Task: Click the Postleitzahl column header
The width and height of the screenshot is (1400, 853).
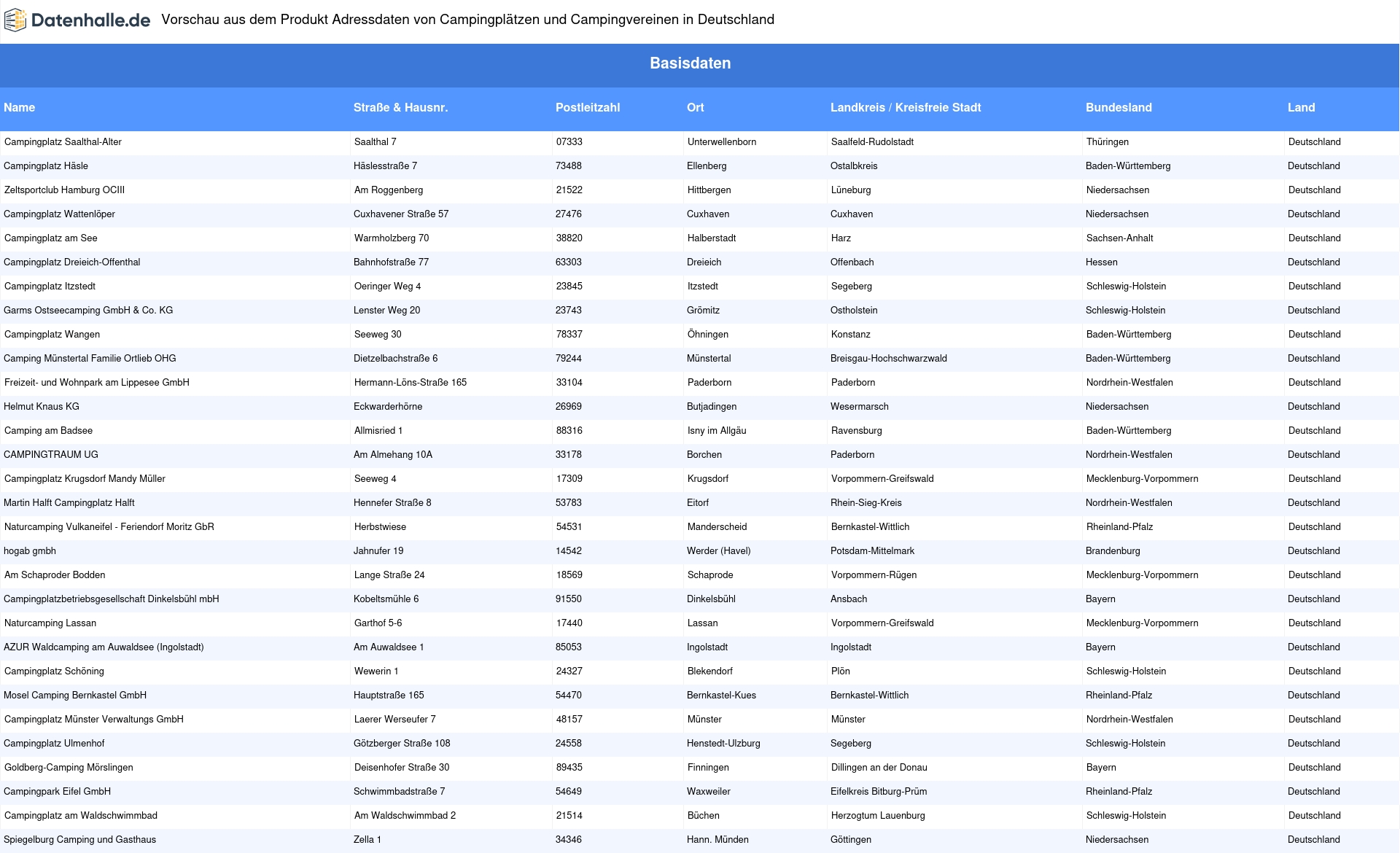Action: pyautogui.click(x=588, y=108)
